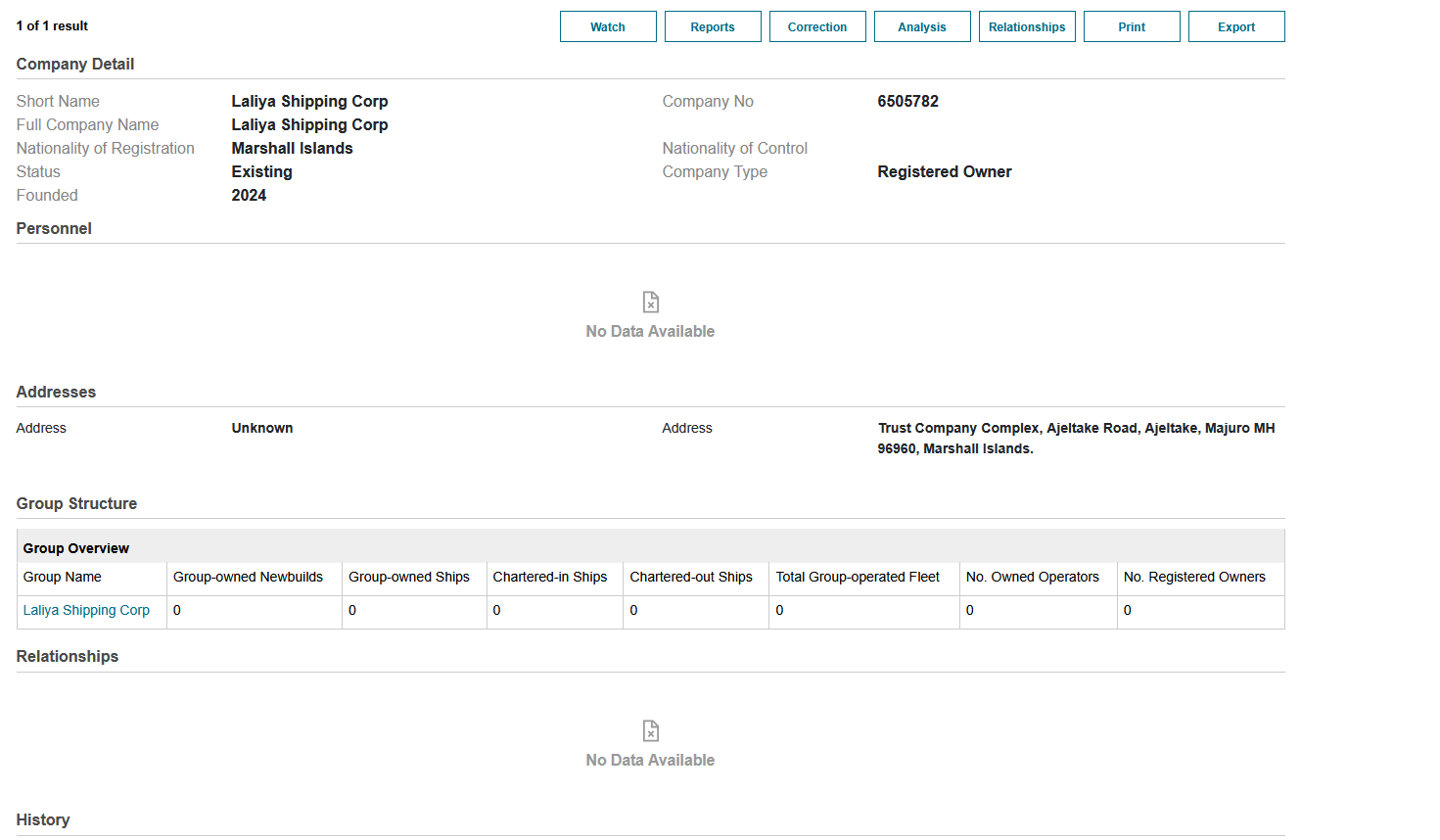Viewport: 1440px width, 840px height.
Task: Click the Chartered-out Ships column header
Action: (691, 577)
